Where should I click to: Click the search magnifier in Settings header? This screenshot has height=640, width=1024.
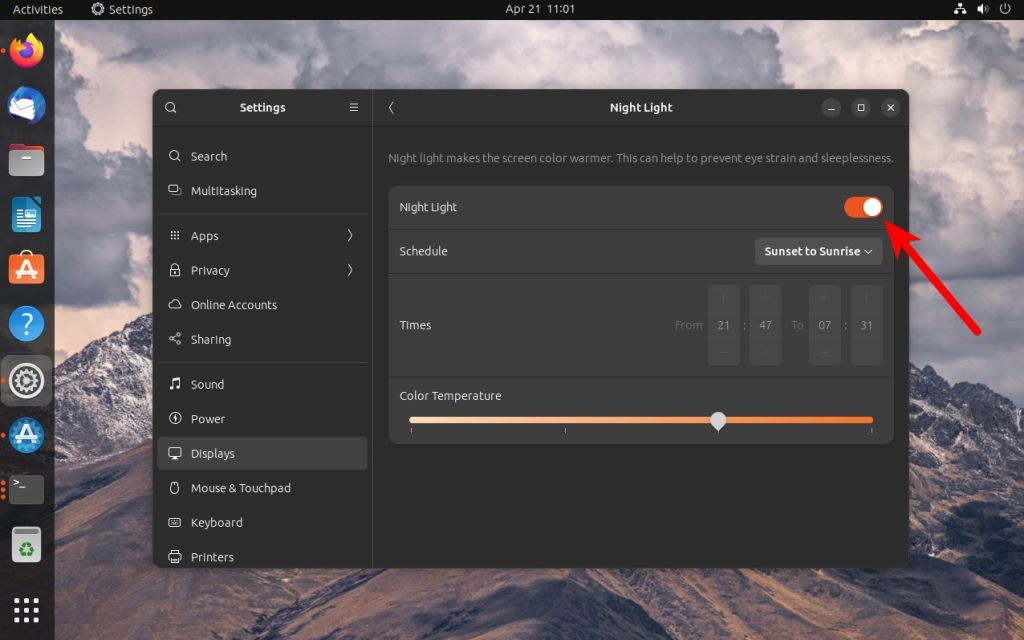170,108
